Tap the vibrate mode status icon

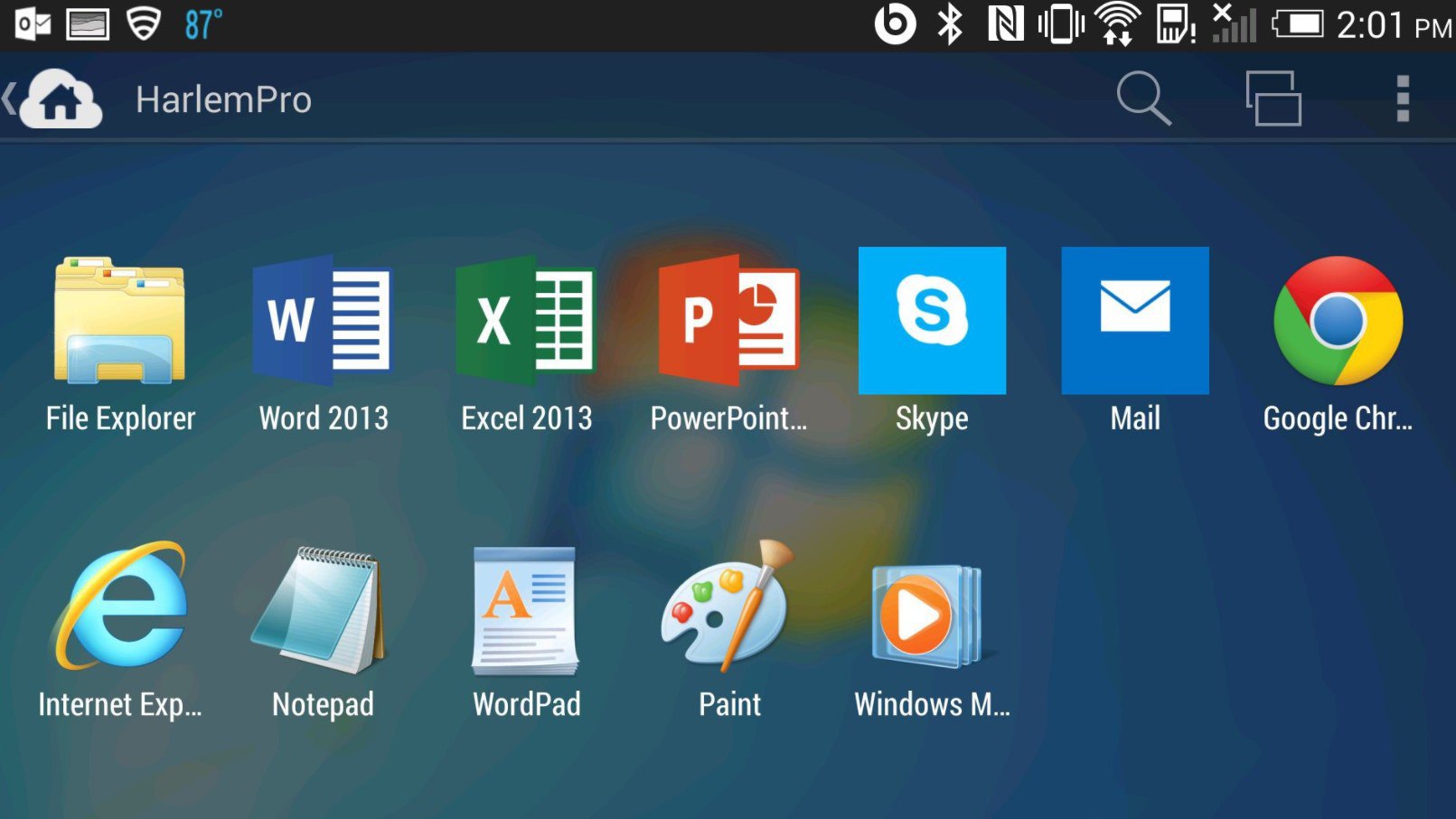tap(1061, 24)
